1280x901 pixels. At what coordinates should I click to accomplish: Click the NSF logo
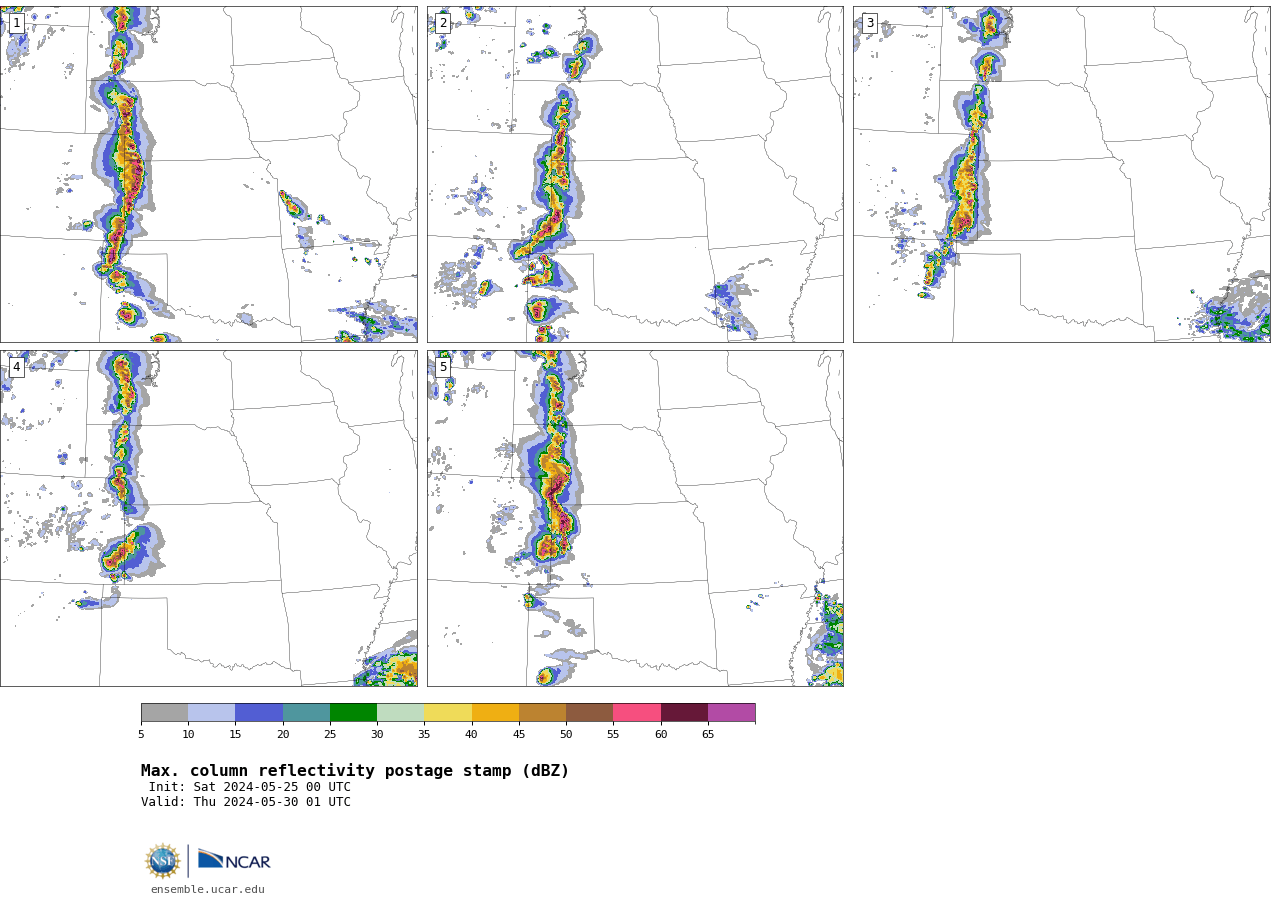[163, 861]
